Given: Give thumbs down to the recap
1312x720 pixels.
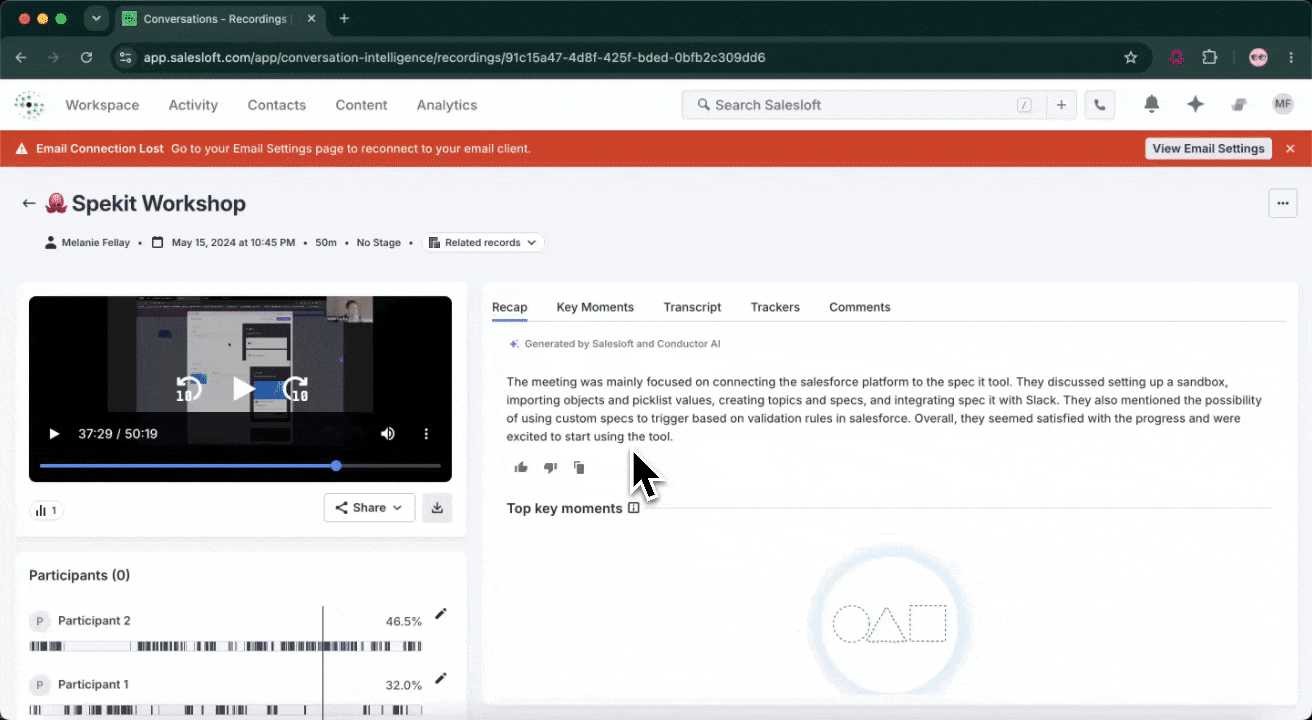Looking at the screenshot, I should pos(550,467).
